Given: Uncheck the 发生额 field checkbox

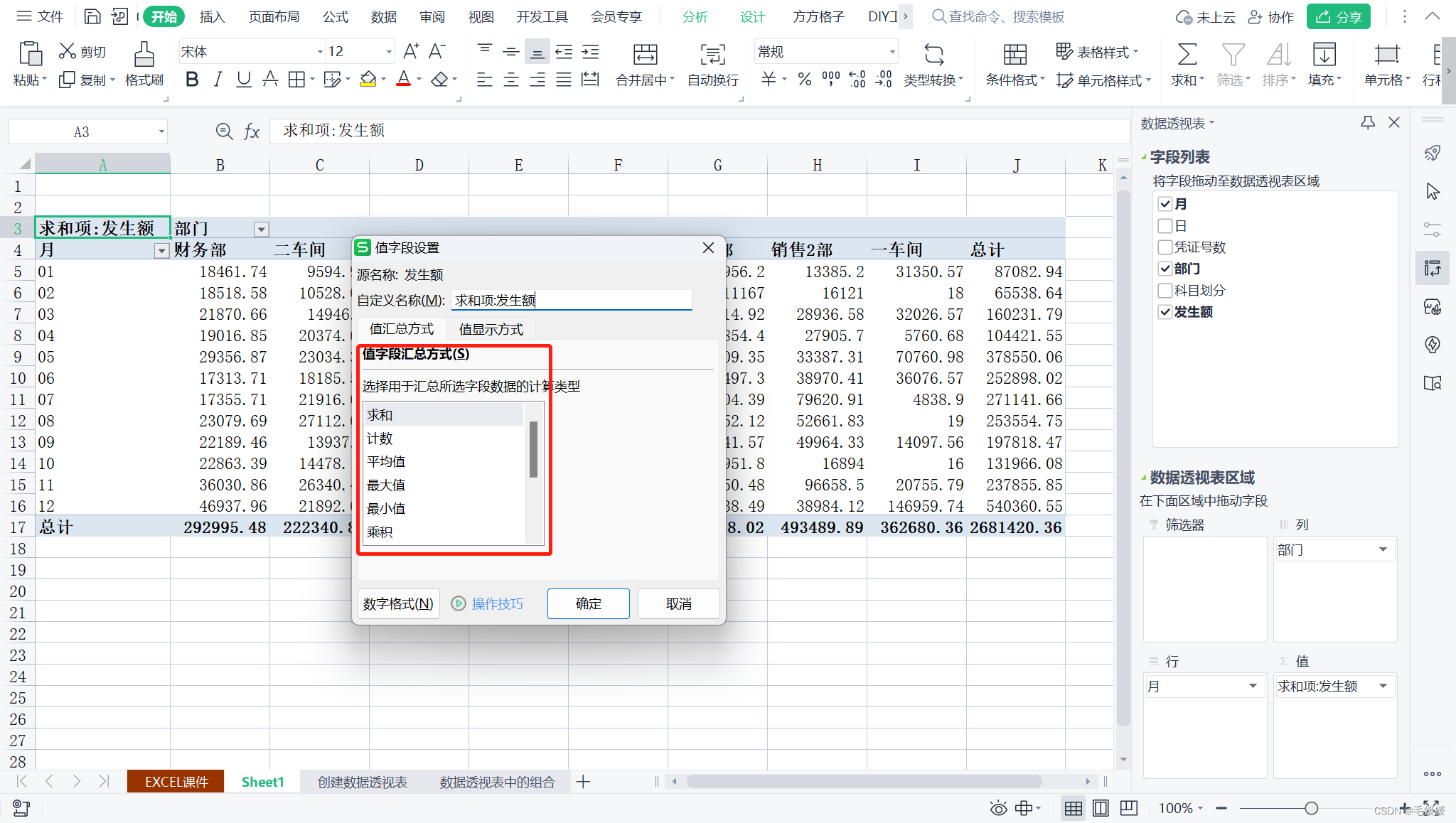Looking at the screenshot, I should pyautogui.click(x=1165, y=311).
